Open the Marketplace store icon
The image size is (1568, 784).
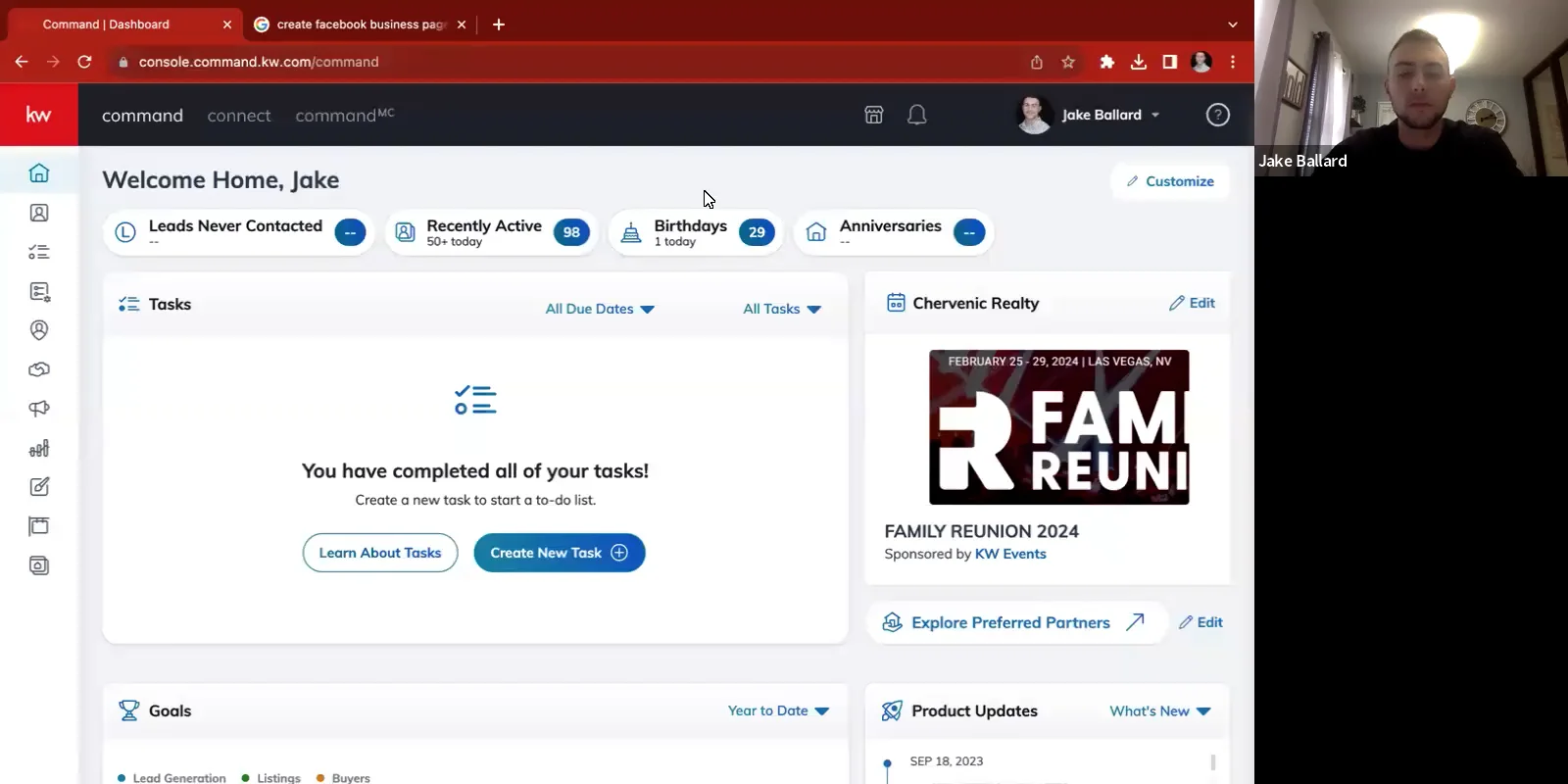(x=874, y=115)
